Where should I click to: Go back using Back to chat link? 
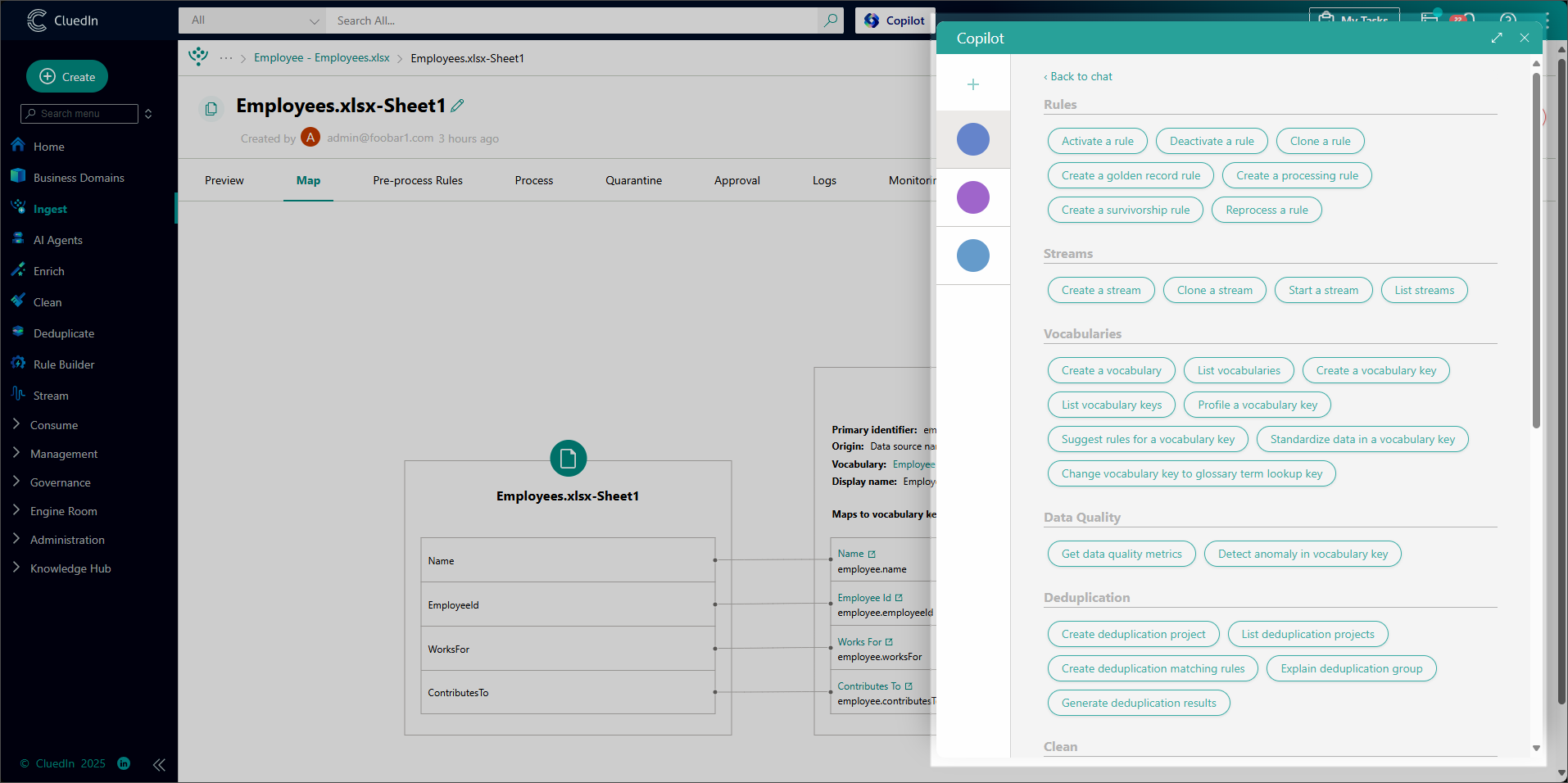[x=1078, y=76]
